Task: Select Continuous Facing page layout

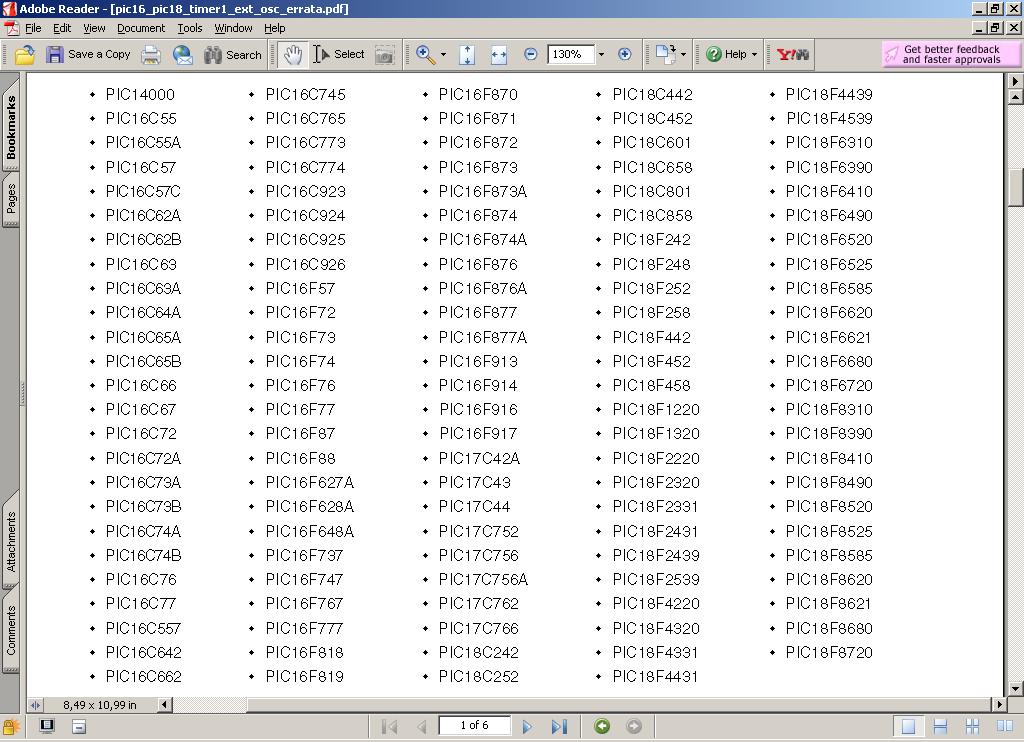Action: 972,726
